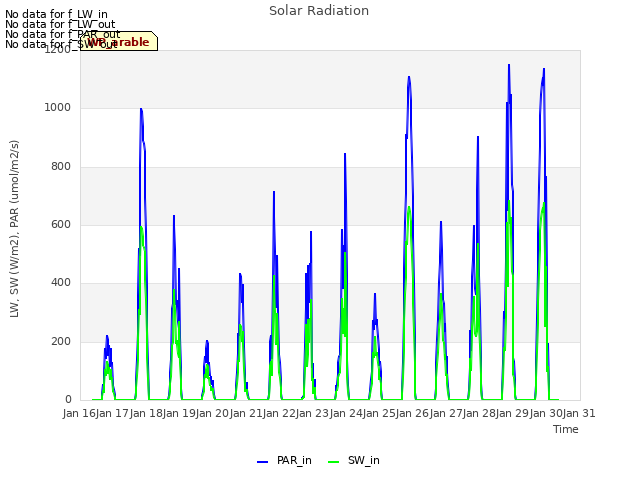Click the Jan 29 x-axis tick label
Screen dimensions: 640x480
(x=513, y=413)
